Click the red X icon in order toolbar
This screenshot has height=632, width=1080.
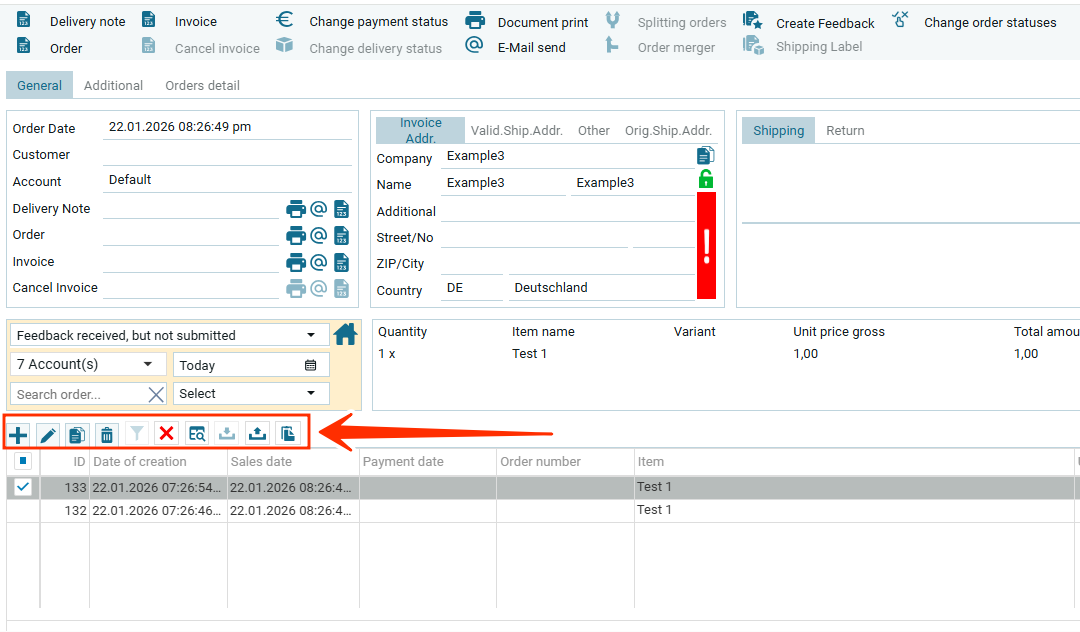tap(167, 434)
